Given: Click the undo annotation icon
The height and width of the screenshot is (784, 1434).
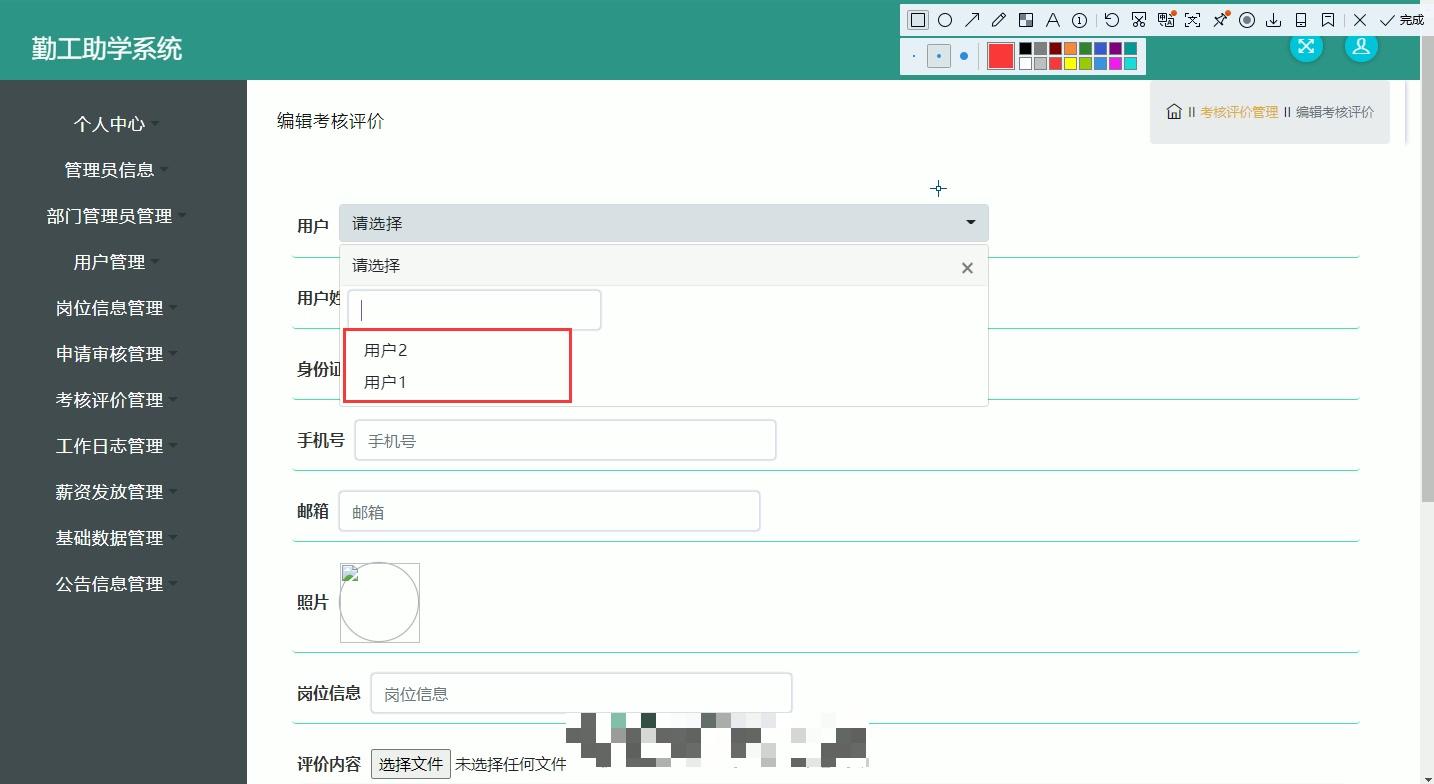Looking at the screenshot, I should 1110,19.
